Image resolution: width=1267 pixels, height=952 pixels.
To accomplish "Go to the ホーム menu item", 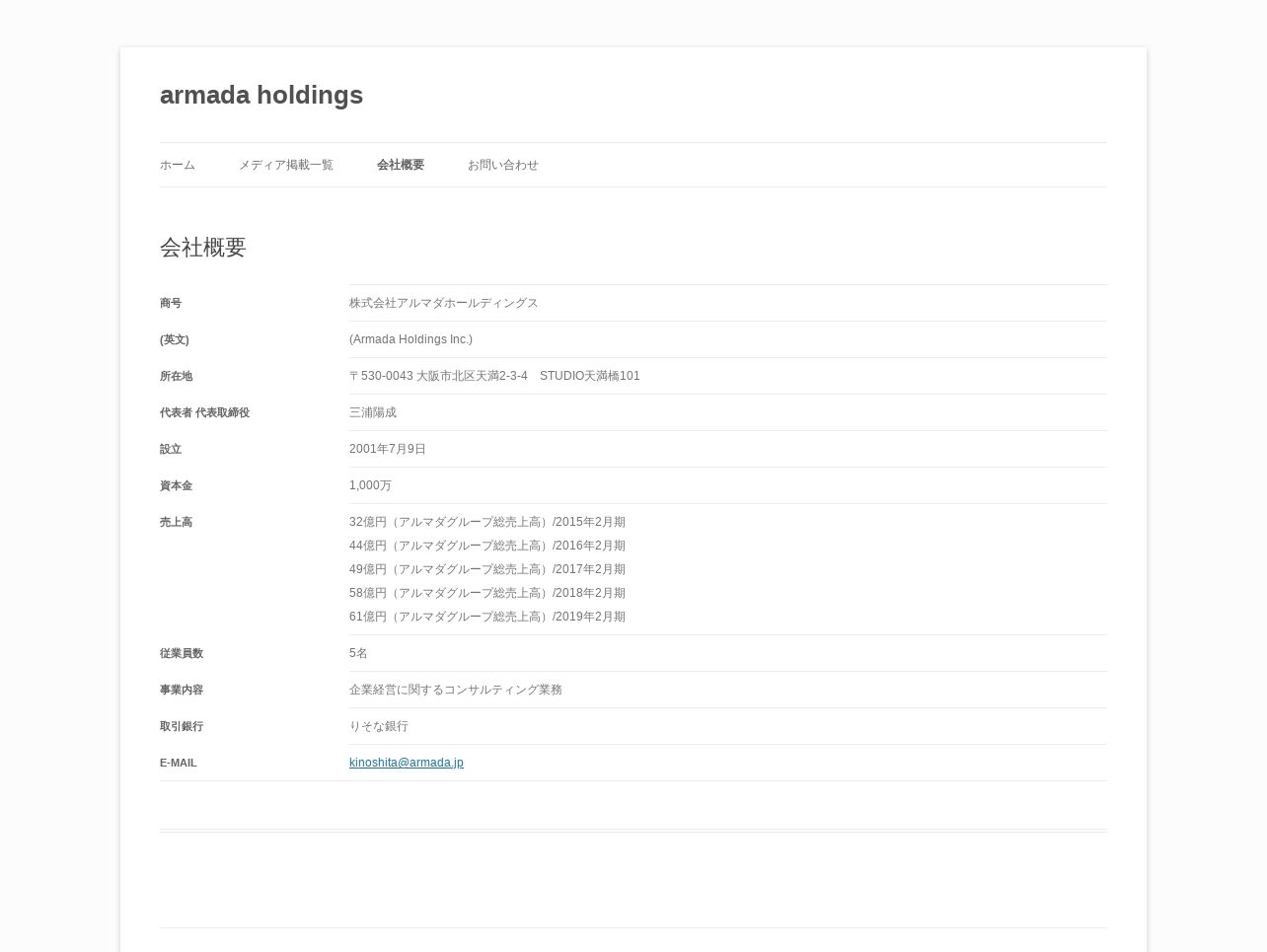I will pos(178,165).
